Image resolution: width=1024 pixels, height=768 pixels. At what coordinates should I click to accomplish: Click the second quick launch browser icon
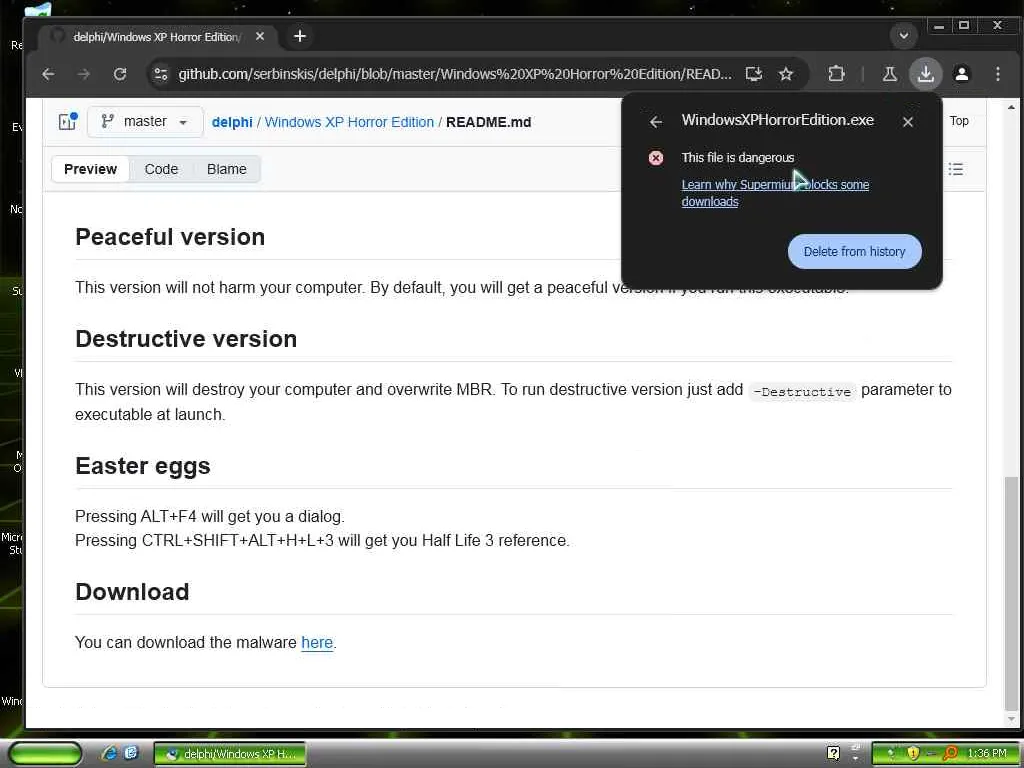click(131, 753)
